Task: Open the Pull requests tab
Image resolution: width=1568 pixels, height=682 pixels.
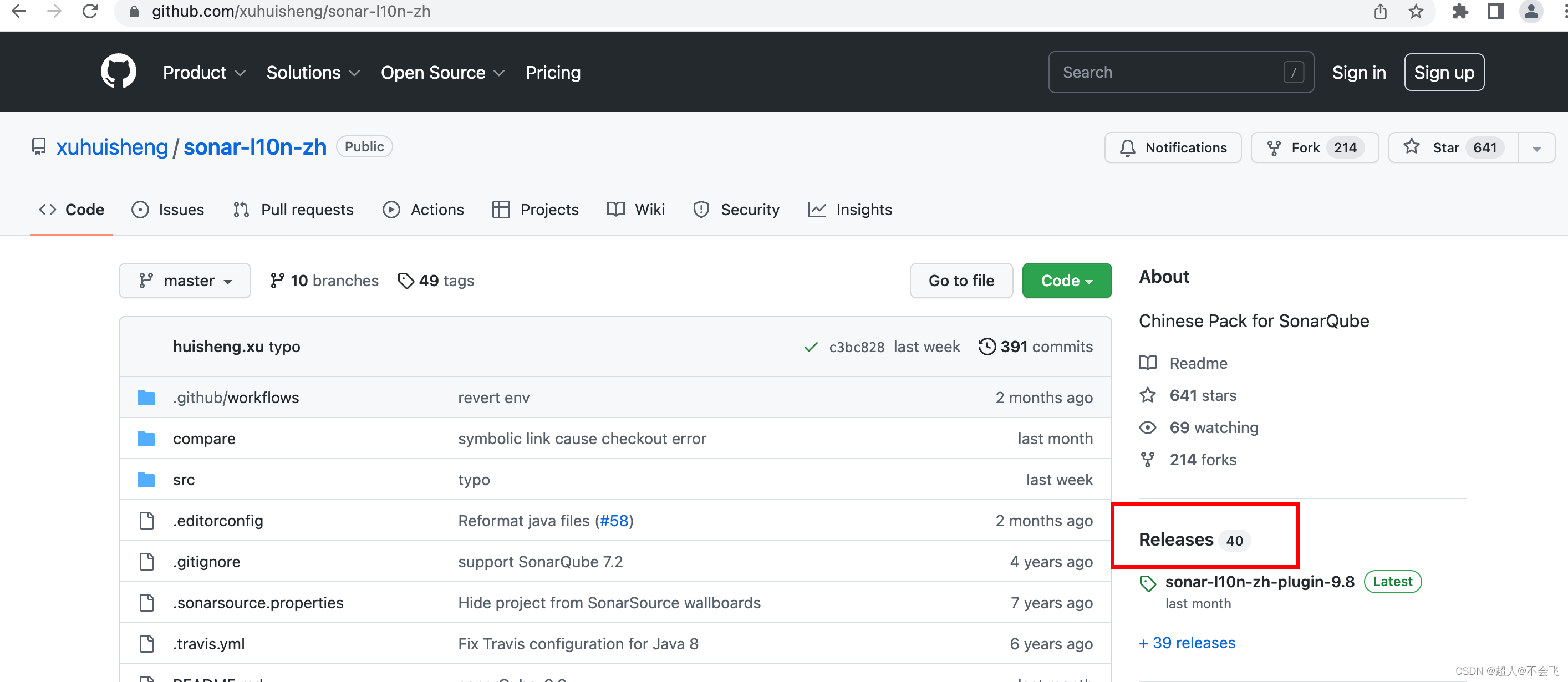Action: point(293,210)
